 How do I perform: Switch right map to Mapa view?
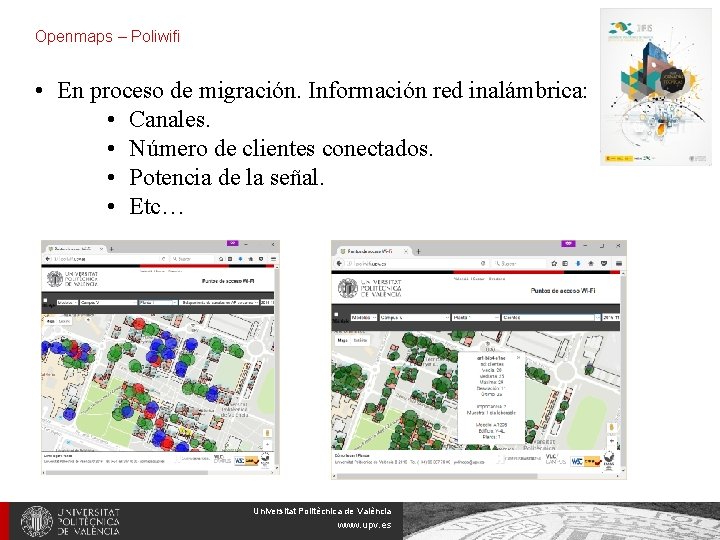[343, 340]
